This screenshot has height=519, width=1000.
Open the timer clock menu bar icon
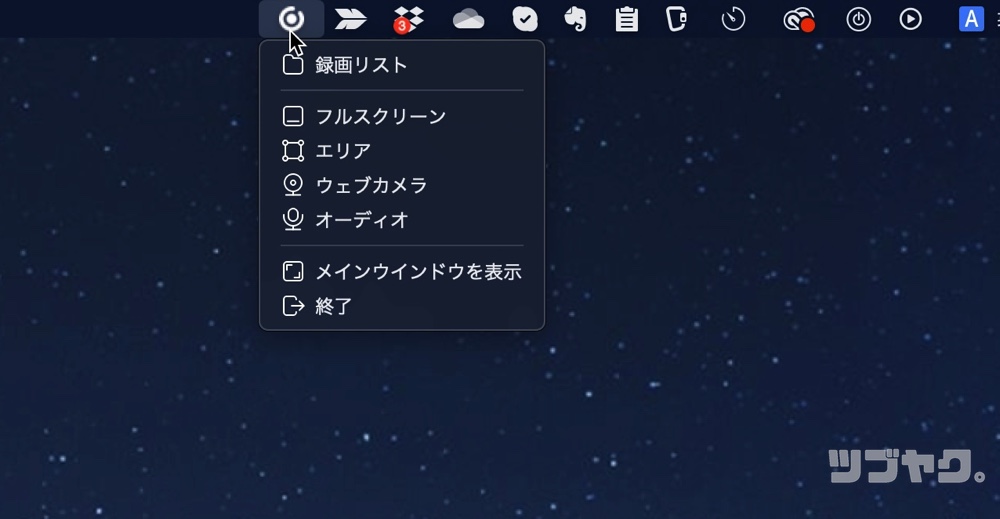coord(733,19)
